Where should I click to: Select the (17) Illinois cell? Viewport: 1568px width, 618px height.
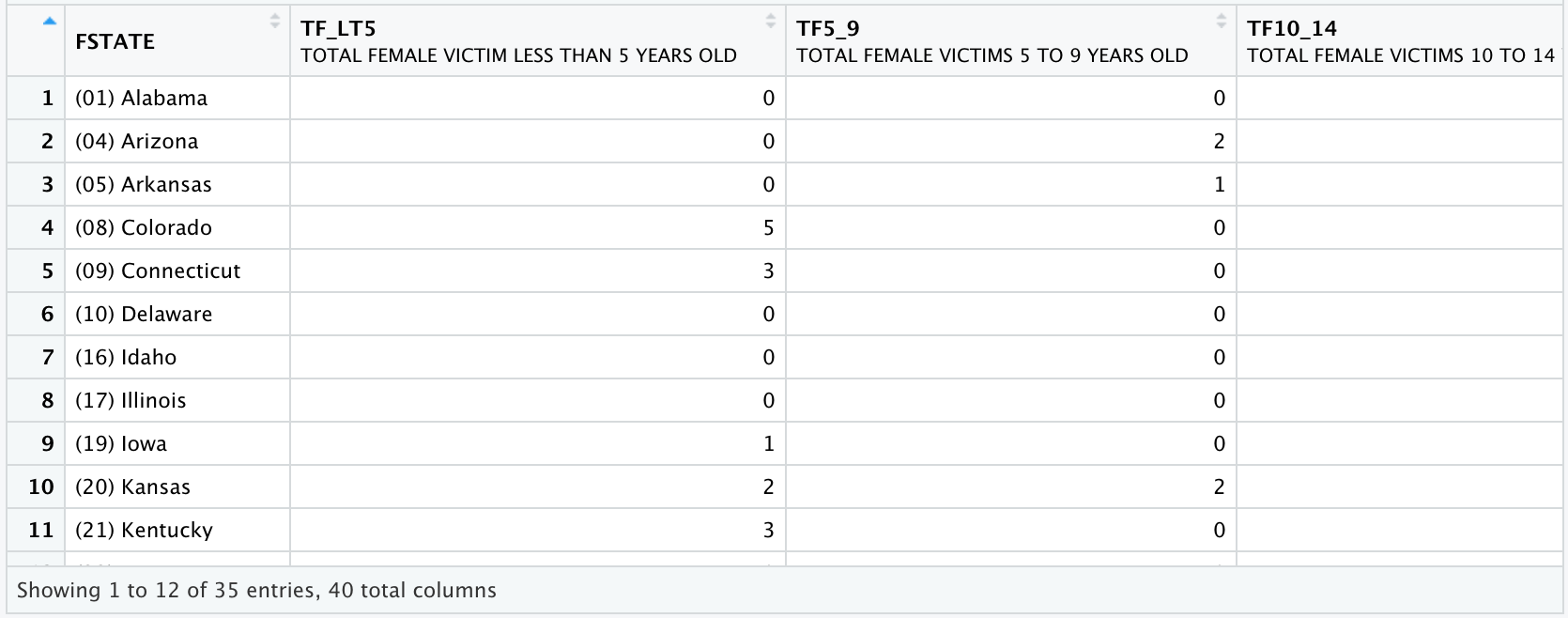(131, 400)
